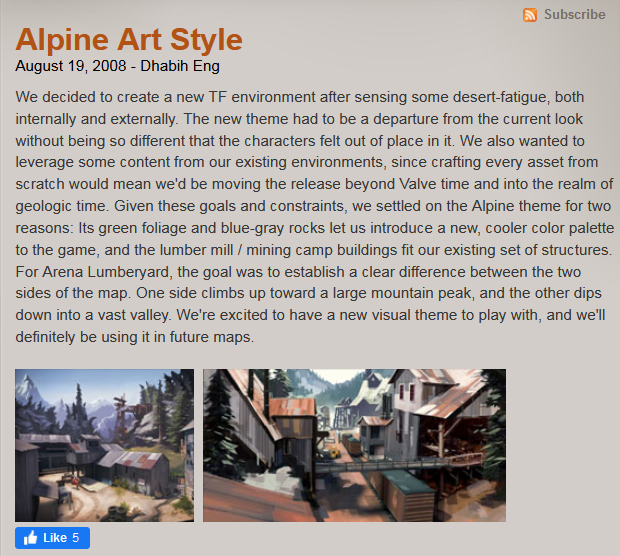The height and width of the screenshot is (556, 620).
Task: Open the right concept art thumbnail
Action: [354, 445]
